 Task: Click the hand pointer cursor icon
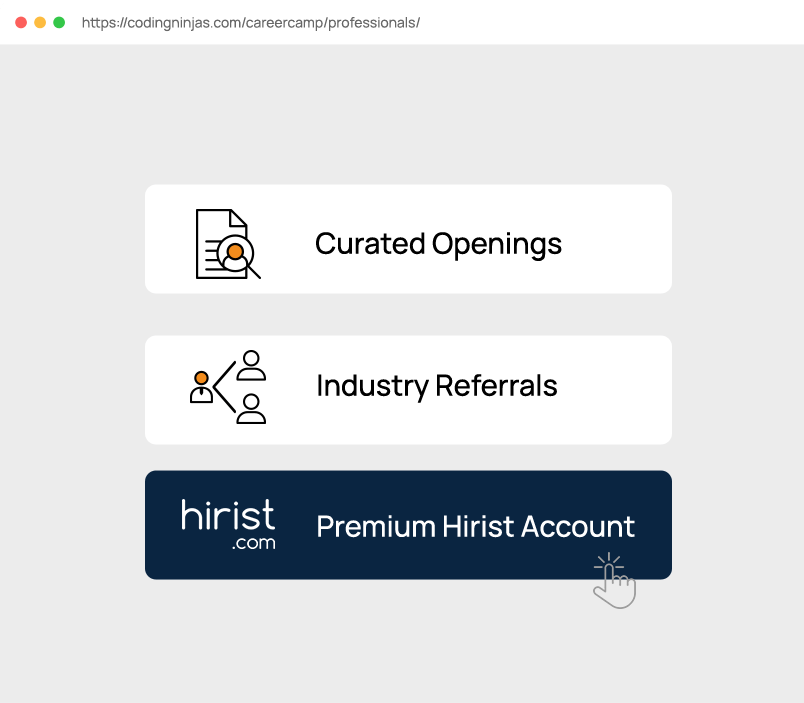615,580
